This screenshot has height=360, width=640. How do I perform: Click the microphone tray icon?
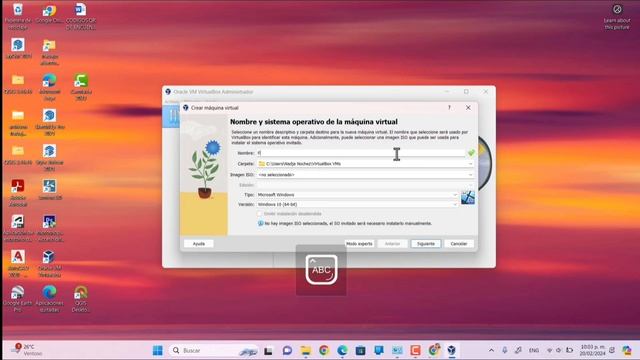coord(505,350)
